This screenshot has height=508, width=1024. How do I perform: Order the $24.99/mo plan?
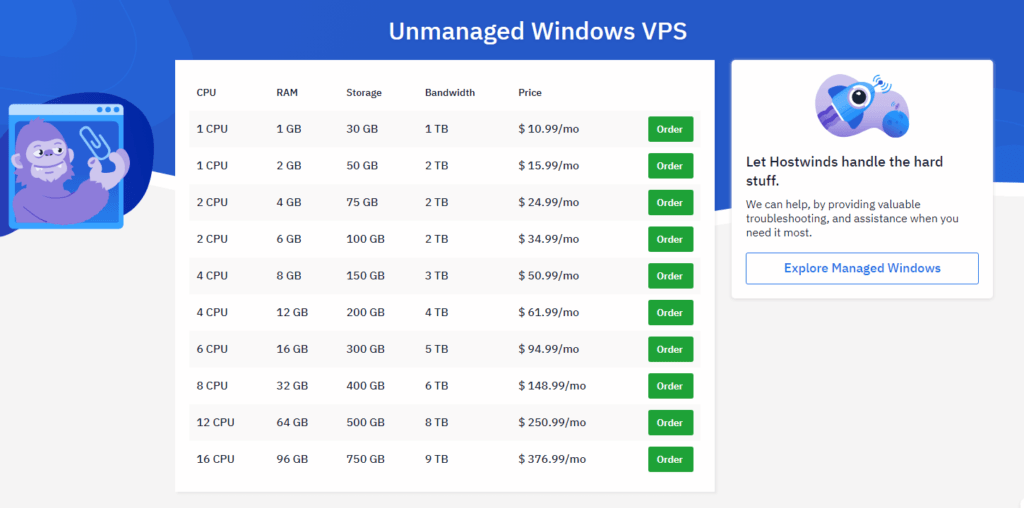(670, 202)
